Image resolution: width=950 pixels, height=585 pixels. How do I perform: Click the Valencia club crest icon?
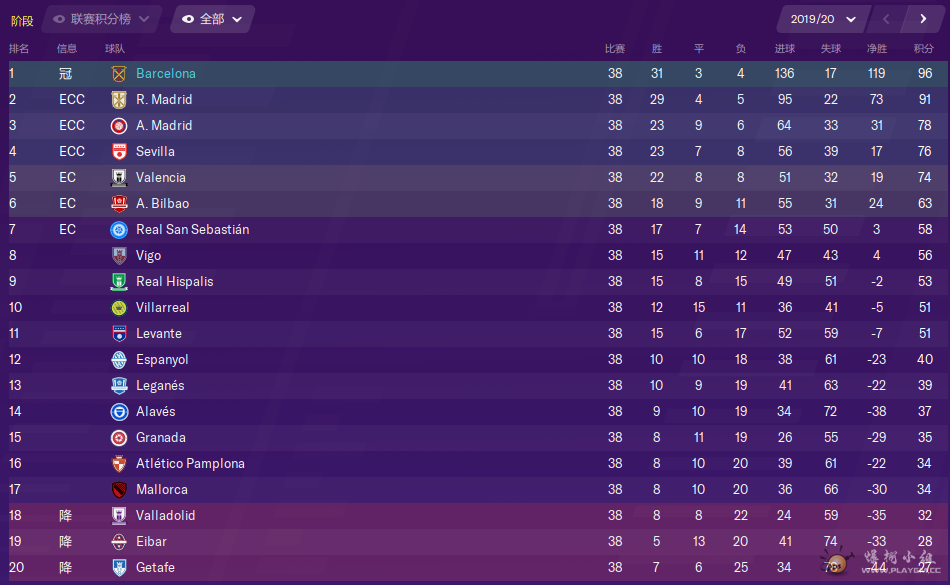coord(119,177)
